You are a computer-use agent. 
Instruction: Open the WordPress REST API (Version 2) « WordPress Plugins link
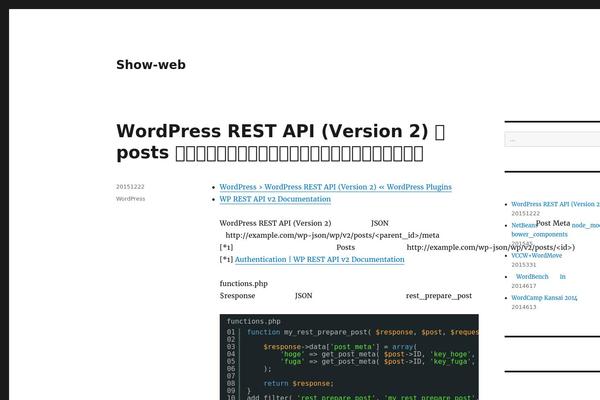tap(335, 187)
